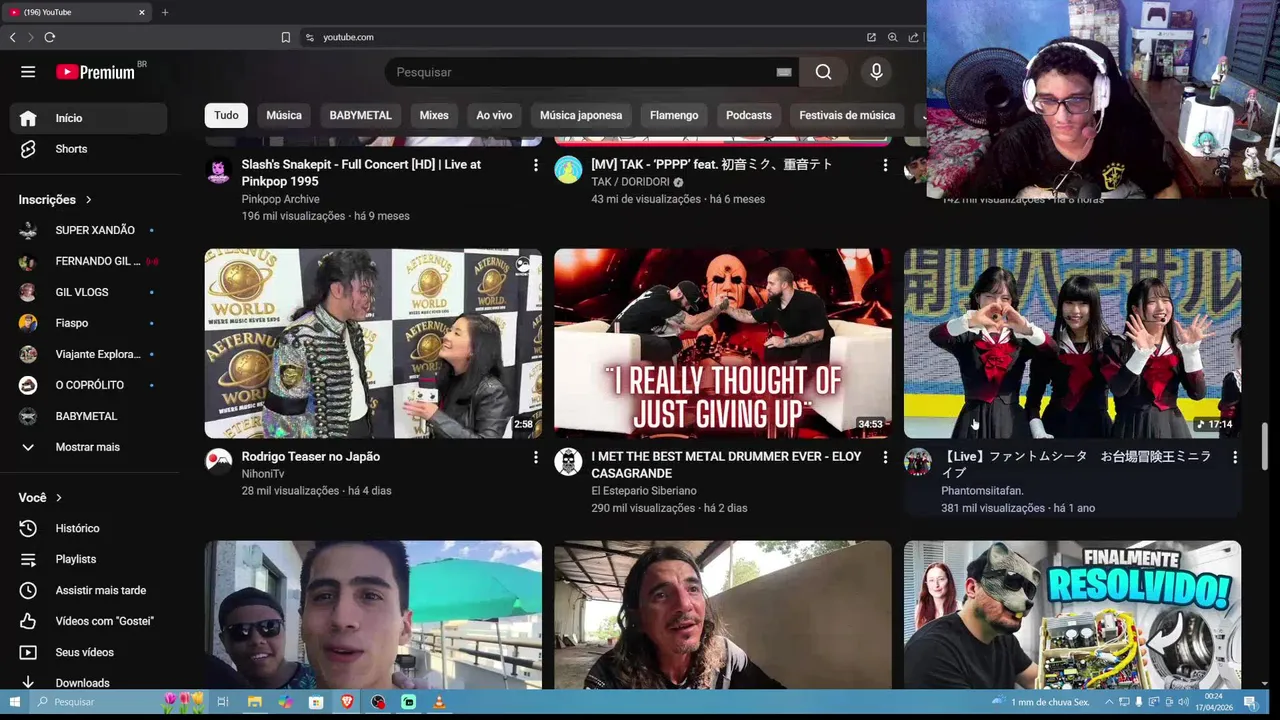Select the Música japonesa filter chip

pos(581,115)
